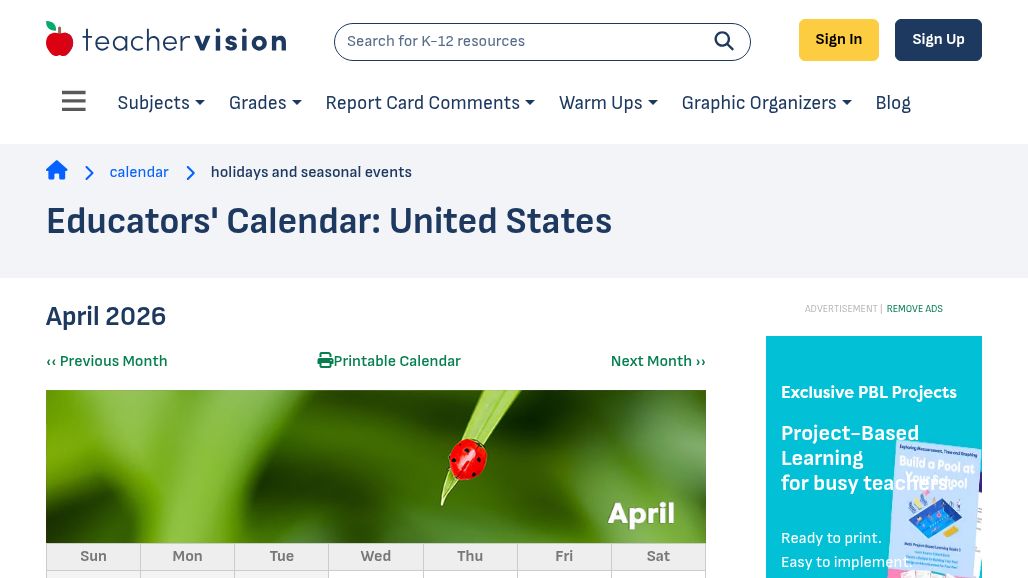Click the April ladybug banner image
The height and width of the screenshot is (578, 1028).
click(x=376, y=466)
